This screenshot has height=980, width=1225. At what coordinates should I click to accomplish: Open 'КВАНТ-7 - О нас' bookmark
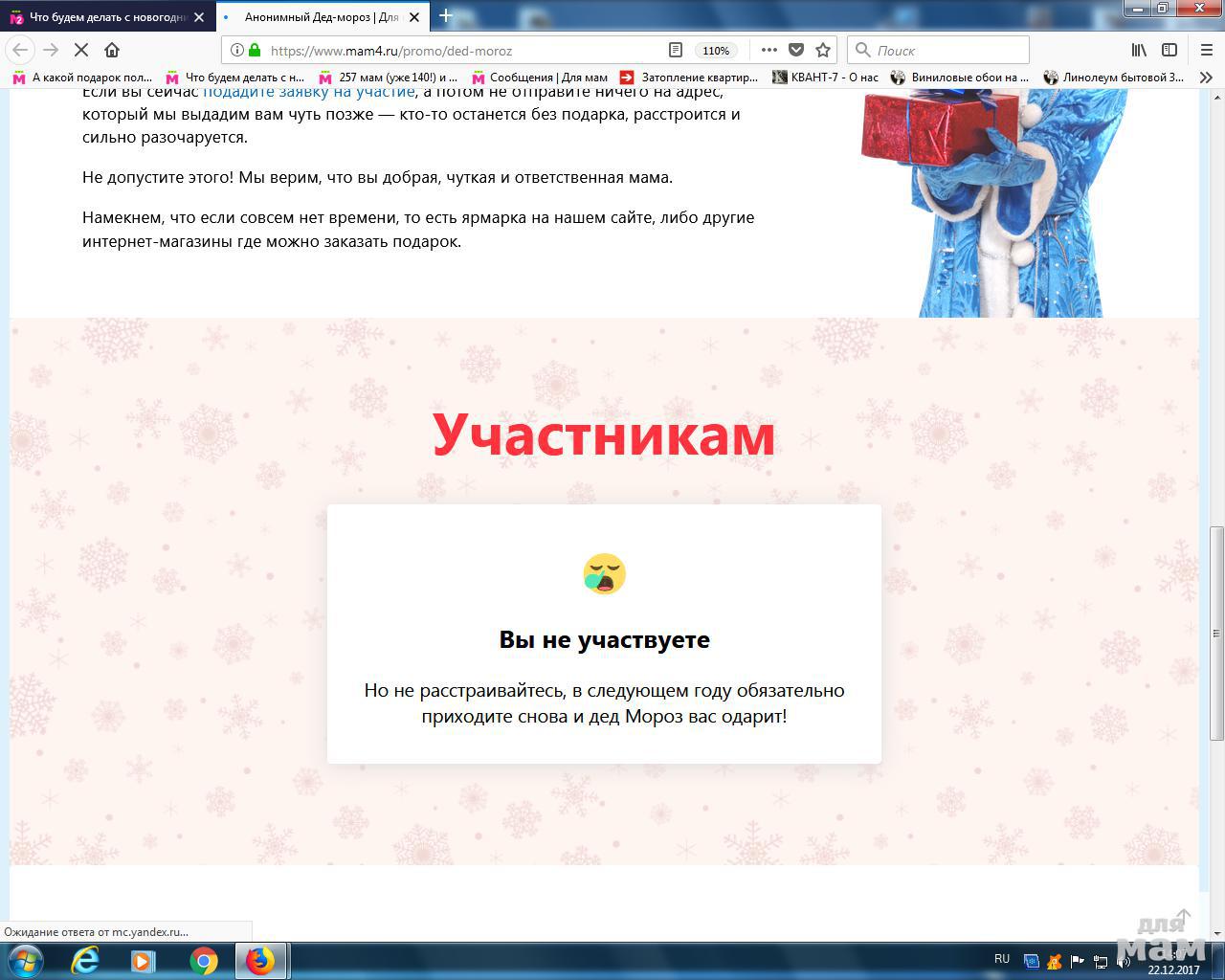coord(833,78)
